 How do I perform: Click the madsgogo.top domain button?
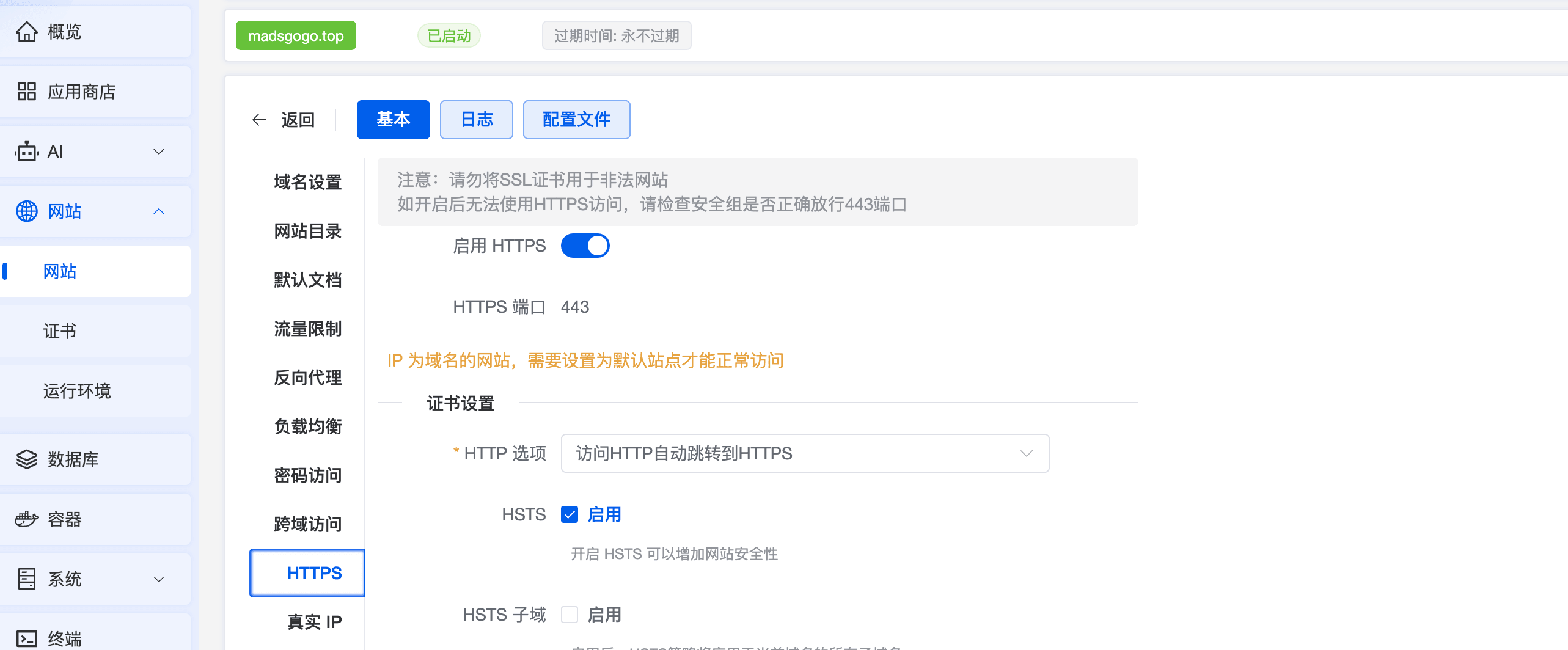pos(296,36)
